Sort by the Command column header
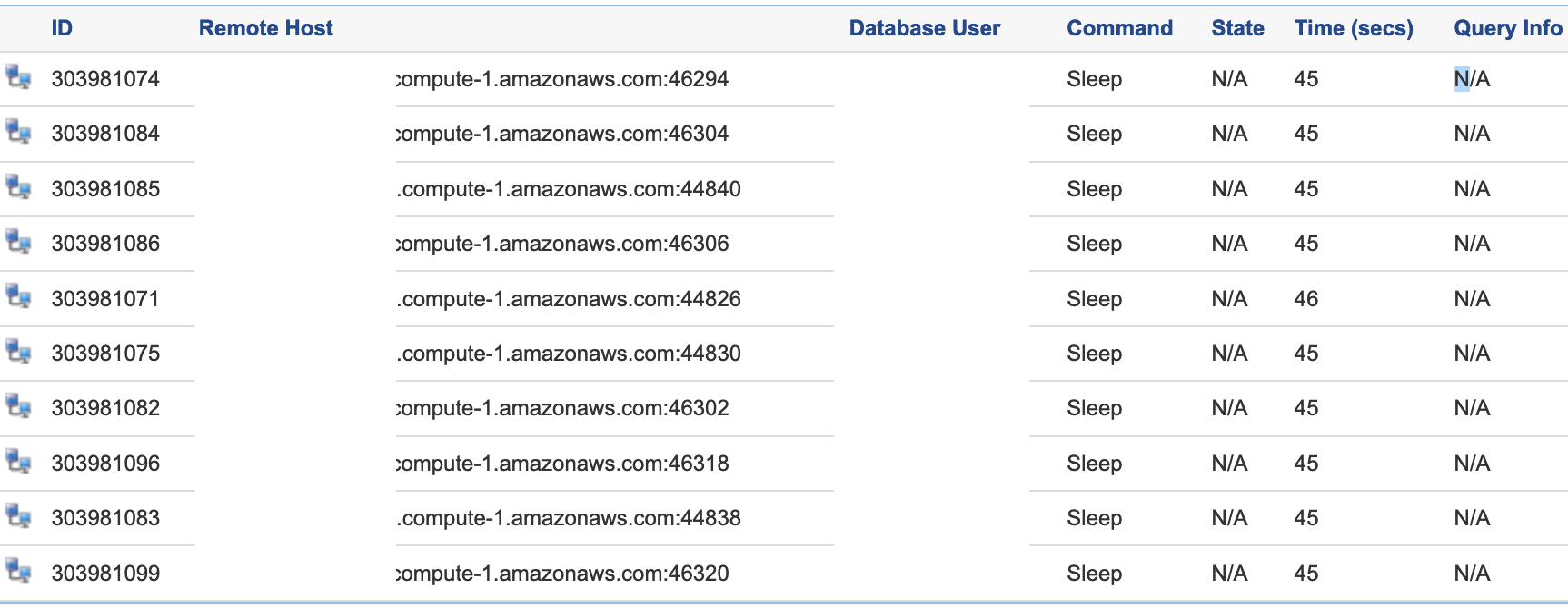 tap(1119, 28)
